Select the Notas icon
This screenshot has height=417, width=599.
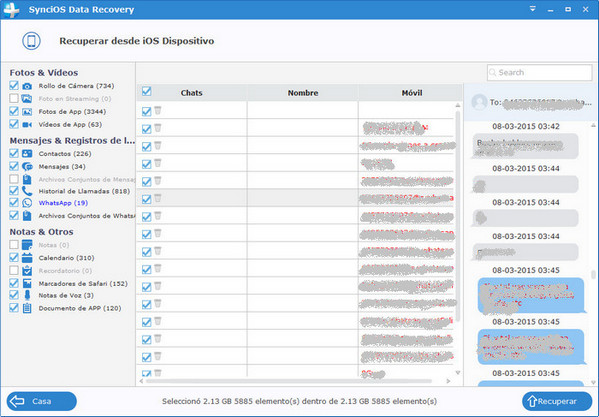27,245
